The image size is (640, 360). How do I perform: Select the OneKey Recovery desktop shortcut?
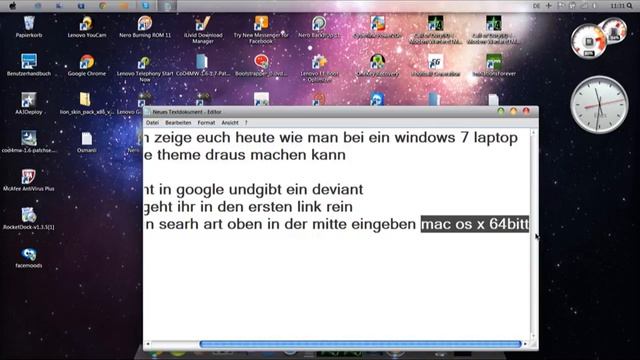(378, 65)
